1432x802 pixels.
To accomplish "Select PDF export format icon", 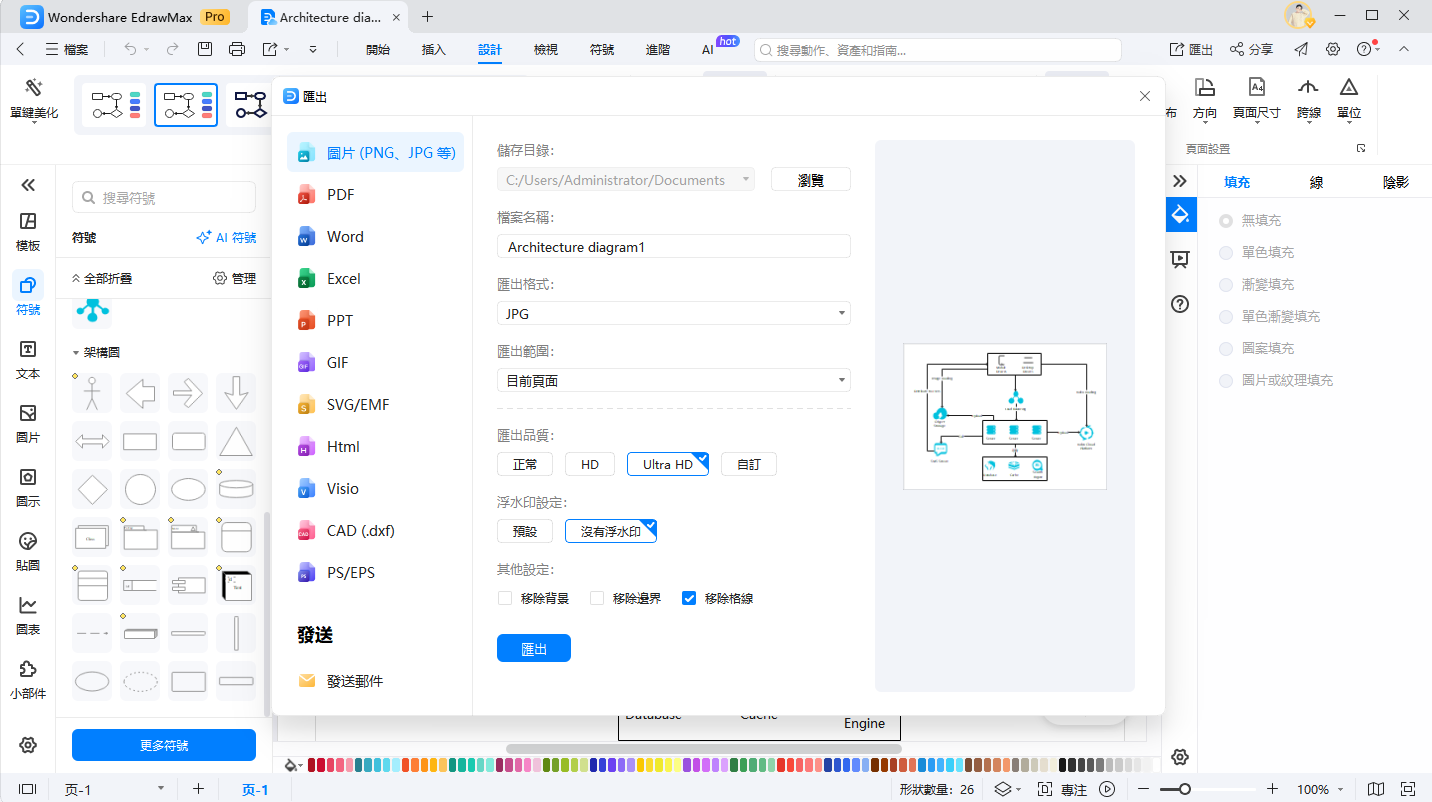I will pyautogui.click(x=307, y=195).
